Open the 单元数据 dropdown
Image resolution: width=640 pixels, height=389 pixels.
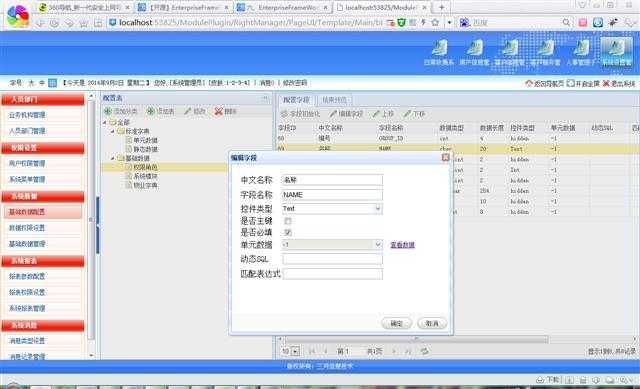point(378,245)
